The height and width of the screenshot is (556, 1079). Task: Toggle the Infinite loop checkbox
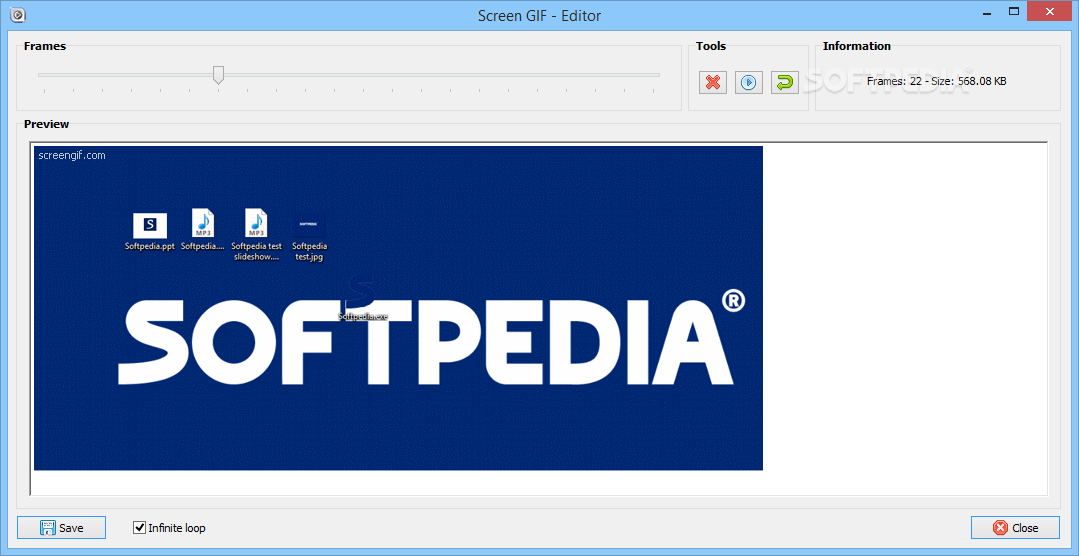[x=140, y=528]
